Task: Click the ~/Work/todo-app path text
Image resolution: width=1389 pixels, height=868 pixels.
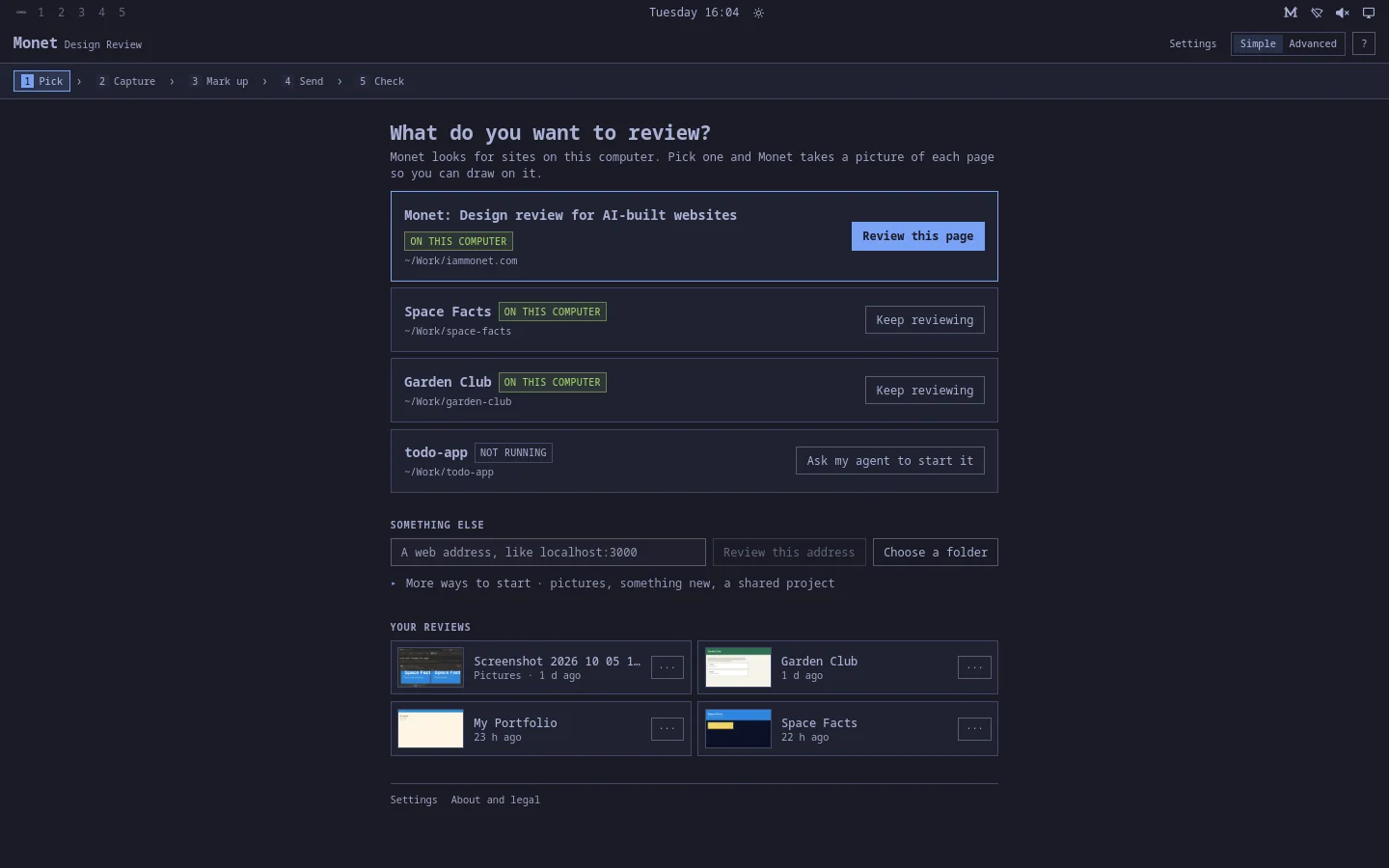Action: click(x=449, y=473)
